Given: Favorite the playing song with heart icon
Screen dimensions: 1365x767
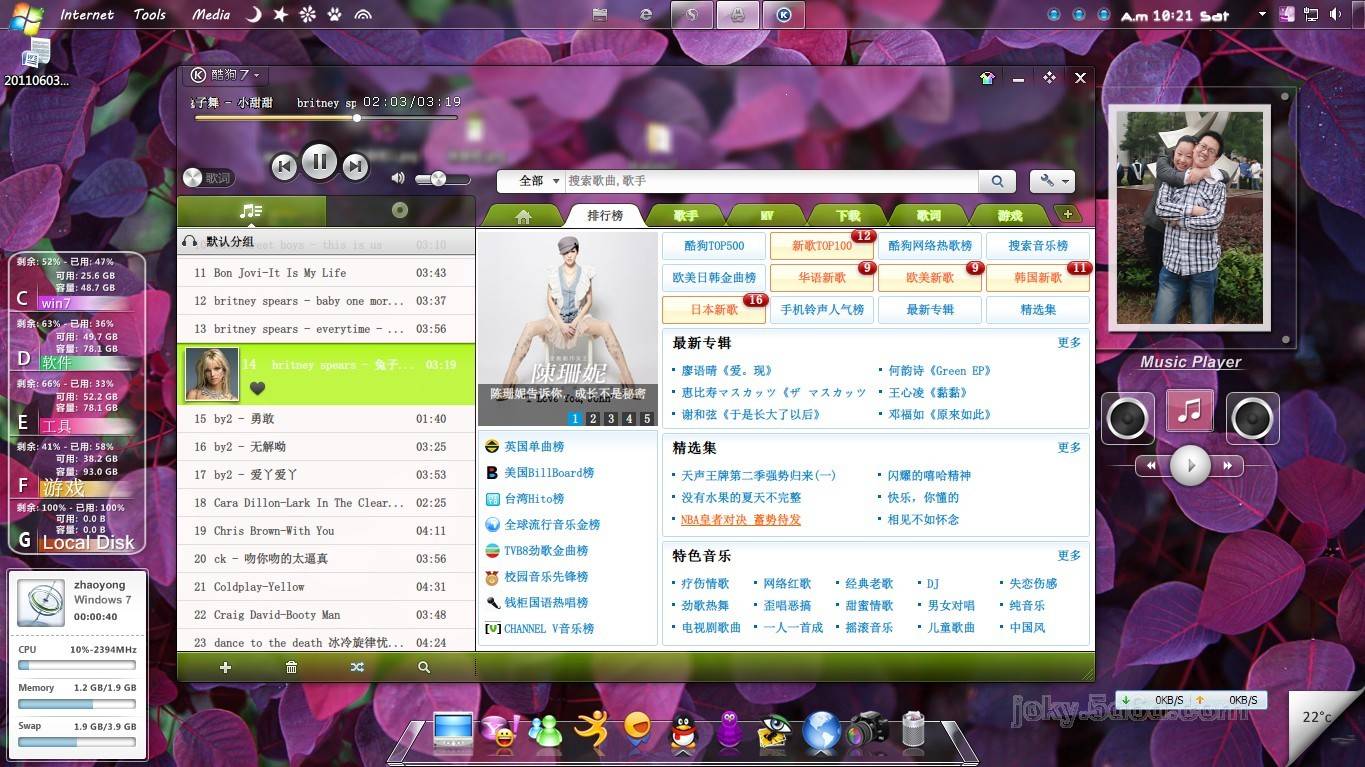Looking at the screenshot, I should tap(257, 389).
